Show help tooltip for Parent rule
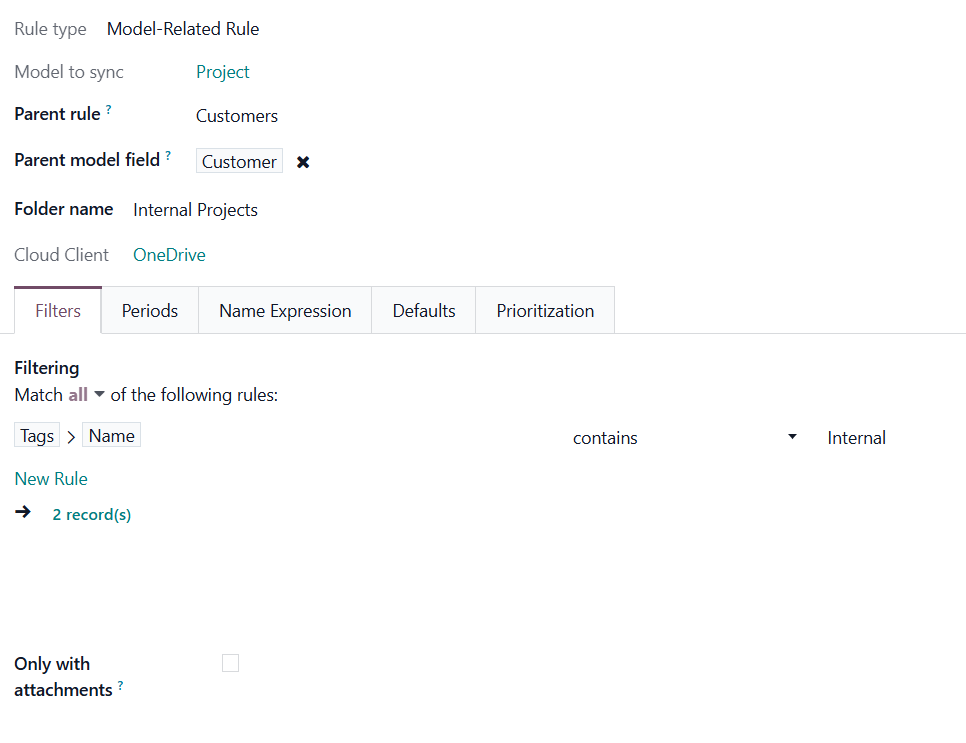Image resolution: width=966 pixels, height=743 pixels. tap(109, 109)
